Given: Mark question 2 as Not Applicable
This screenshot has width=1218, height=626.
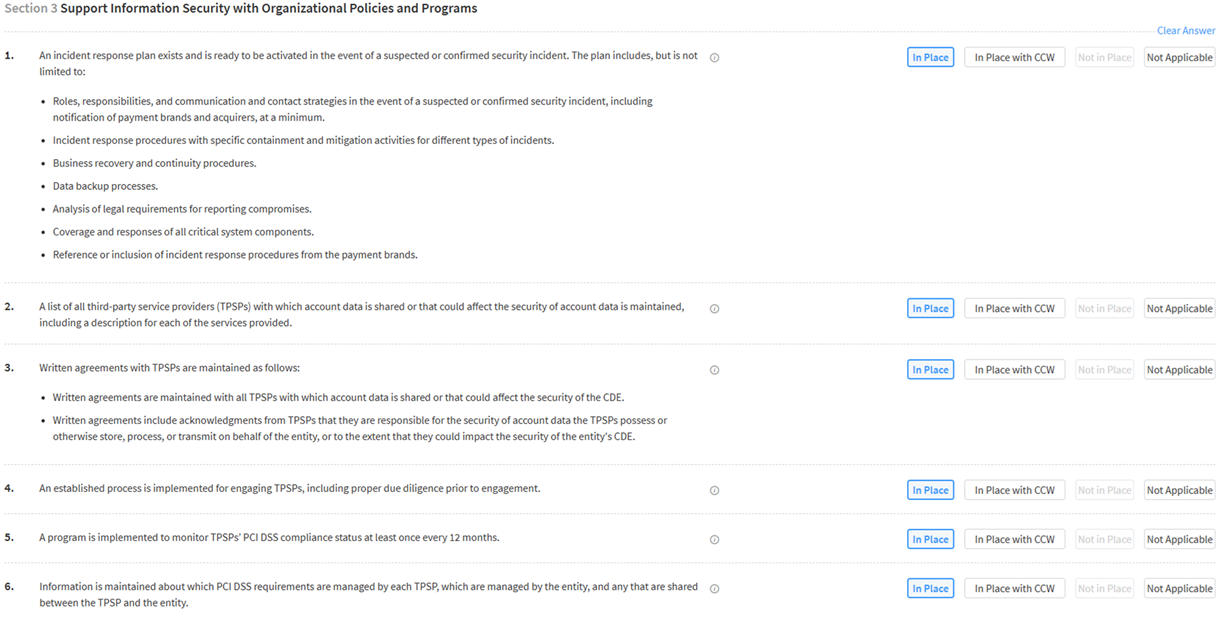Looking at the screenshot, I should tap(1179, 309).
